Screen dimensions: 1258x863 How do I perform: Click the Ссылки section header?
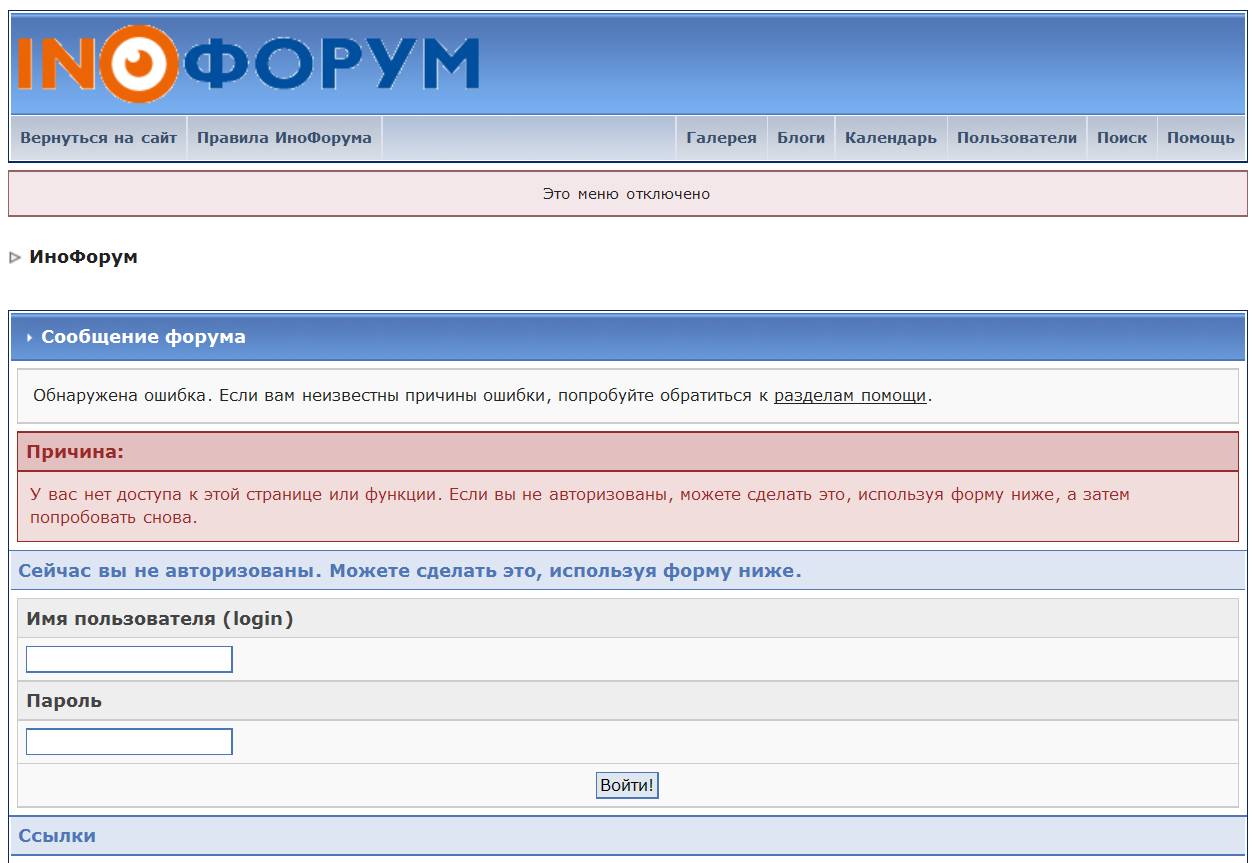pos(58,835)
